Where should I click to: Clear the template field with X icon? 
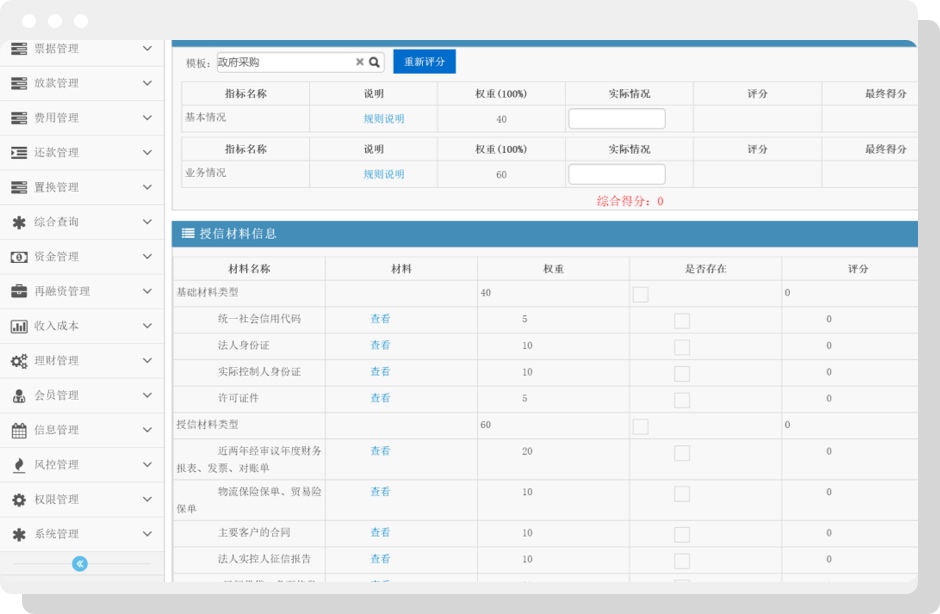[360, 62]
